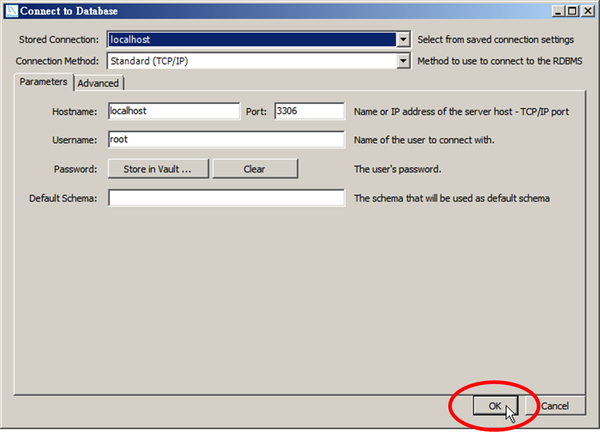Switch to the Advanced tab

(x=98, y=83)
